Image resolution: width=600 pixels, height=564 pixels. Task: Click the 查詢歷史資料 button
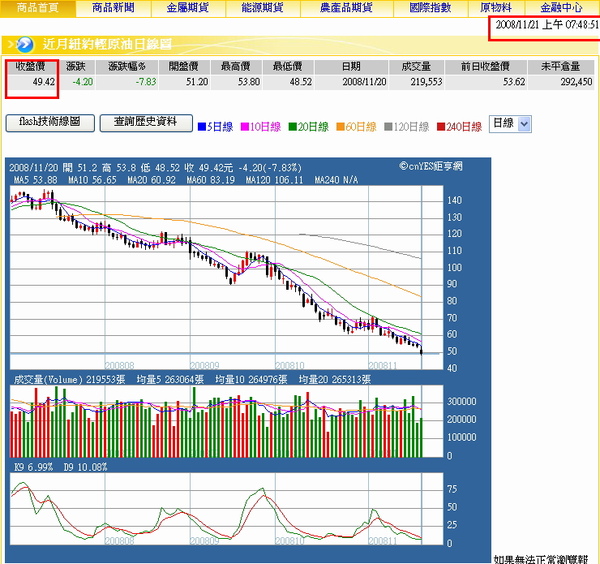coord(146,123)
